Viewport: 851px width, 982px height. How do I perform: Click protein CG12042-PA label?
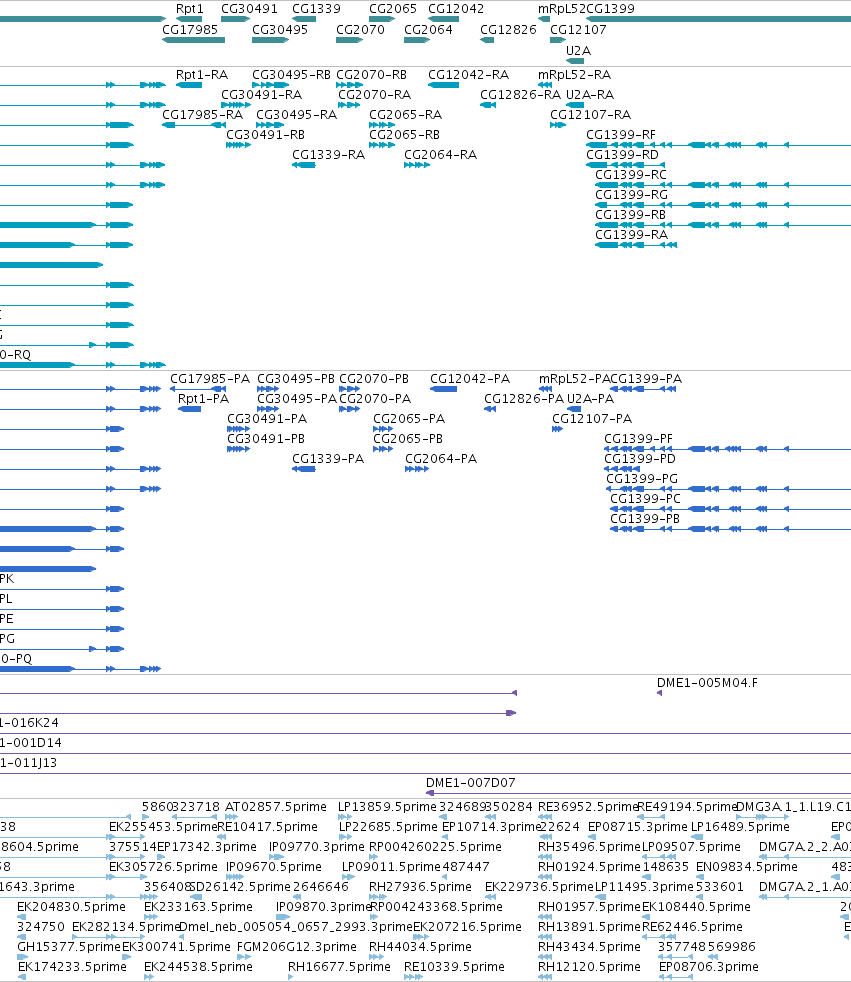click(470, 379)
